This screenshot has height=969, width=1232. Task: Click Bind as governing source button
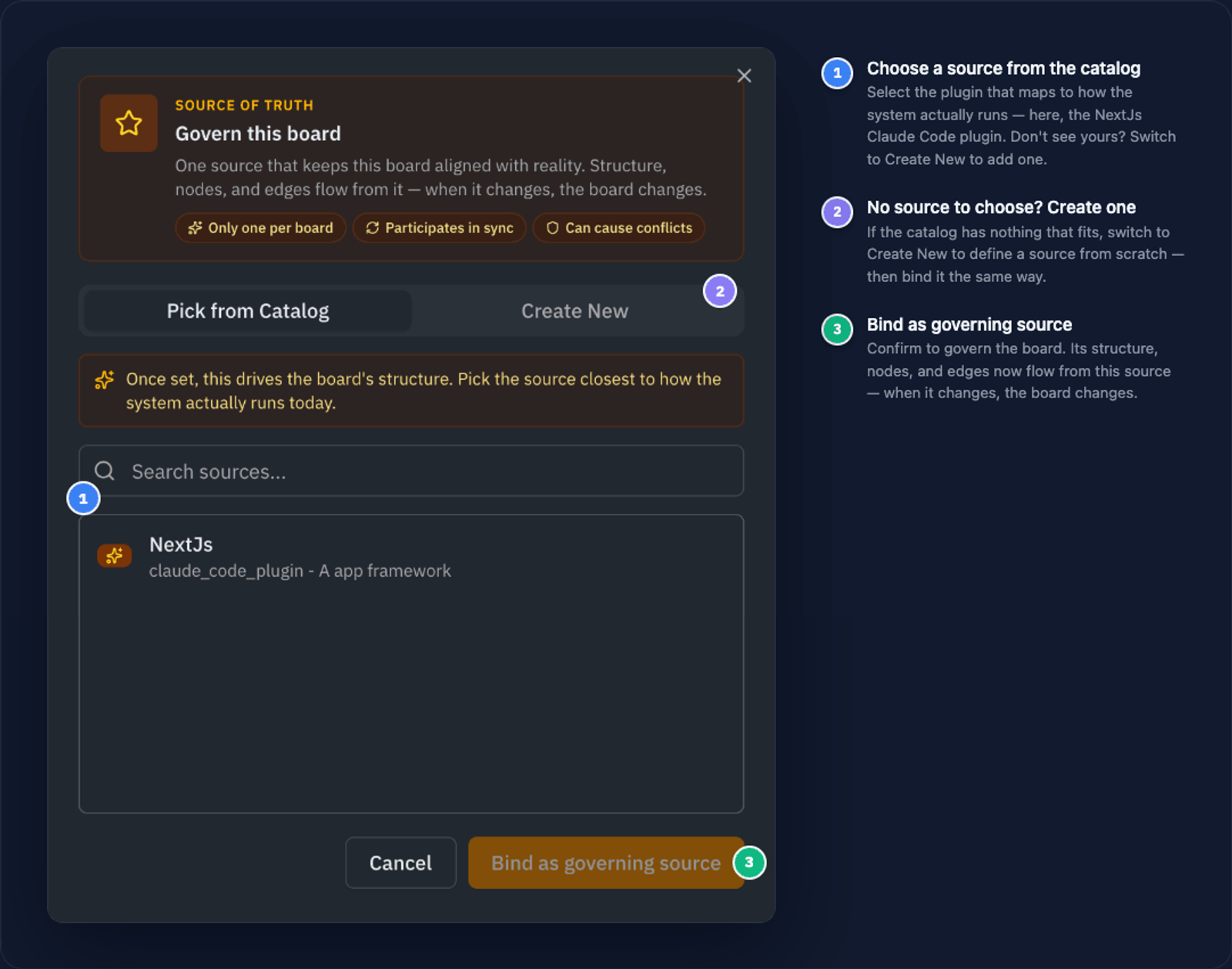[606, 863]
